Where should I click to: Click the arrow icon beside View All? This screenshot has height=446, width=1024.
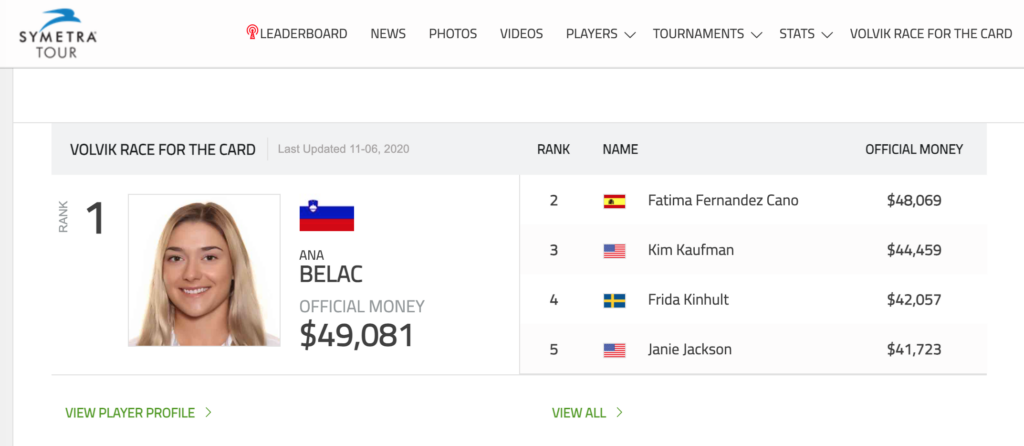coord(619,413)
